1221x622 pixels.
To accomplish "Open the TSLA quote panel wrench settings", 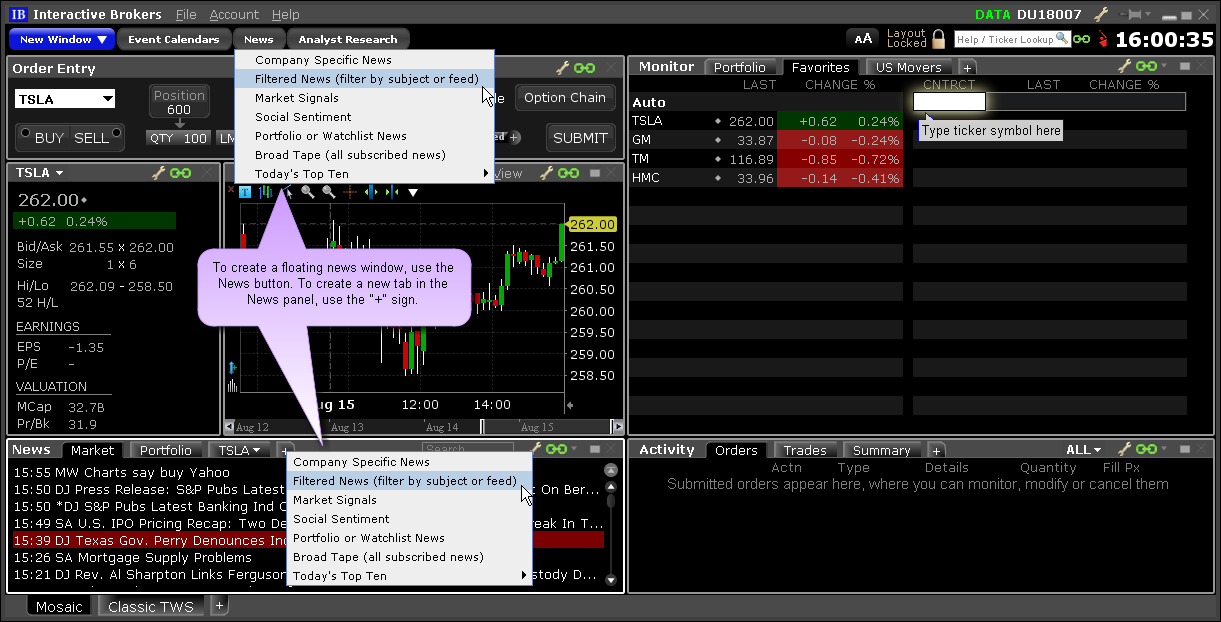I will coord(159,173).
